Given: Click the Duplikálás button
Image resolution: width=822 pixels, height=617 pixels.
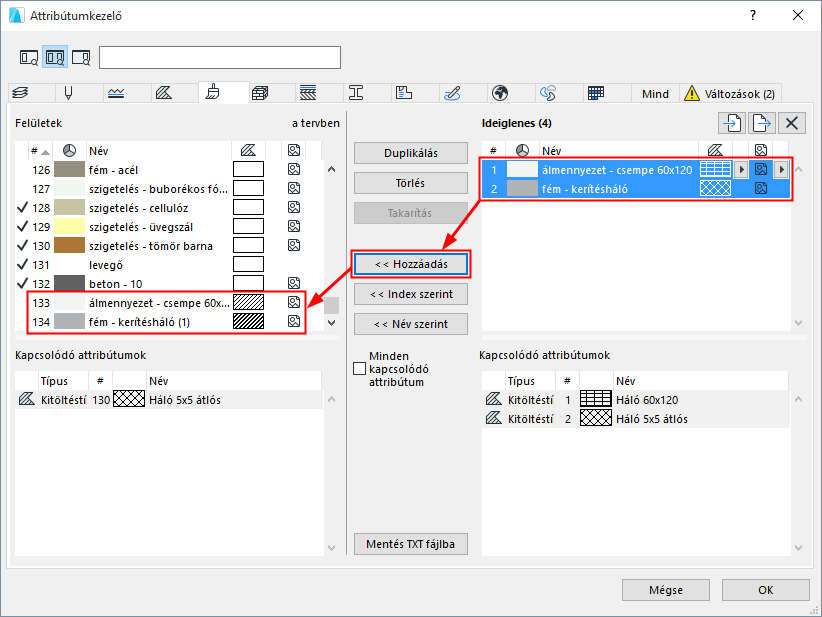Looking at the screenshot, I should pos(410,153).
